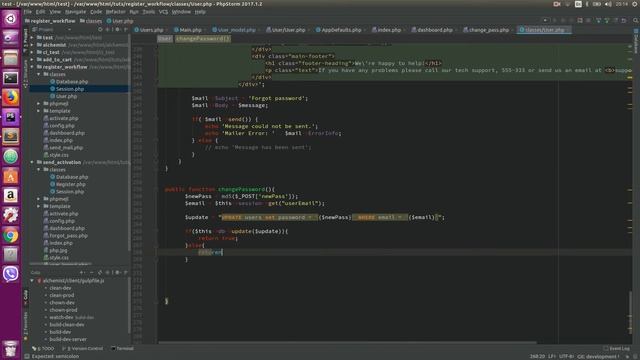Collapse the alchemist/client/gulpfile.js node
Image resolution: width=640 pixels, height=360 pixels.
click(x=32, y=281)
